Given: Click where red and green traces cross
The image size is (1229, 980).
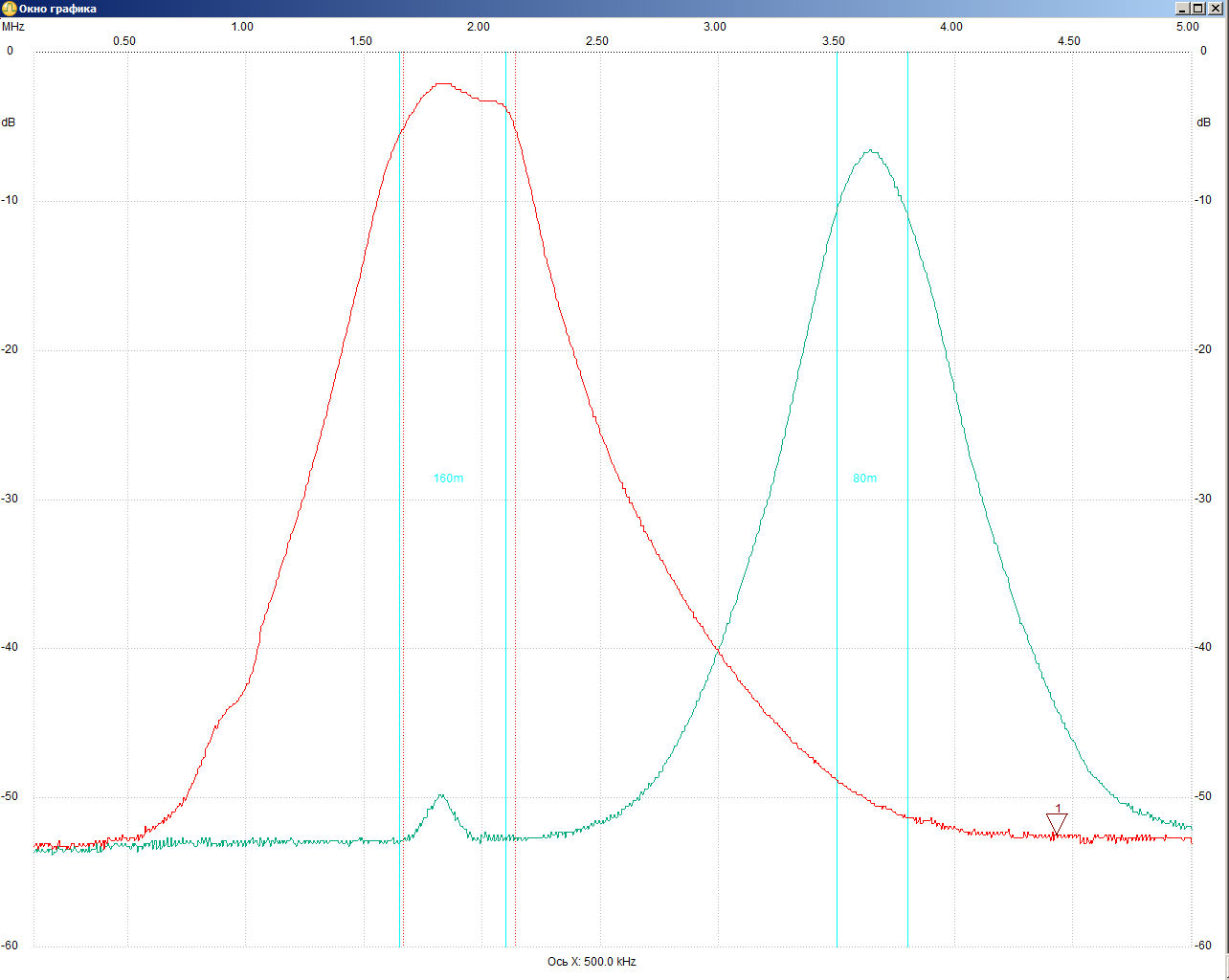Looking at the screenshot, I should 718,651.
